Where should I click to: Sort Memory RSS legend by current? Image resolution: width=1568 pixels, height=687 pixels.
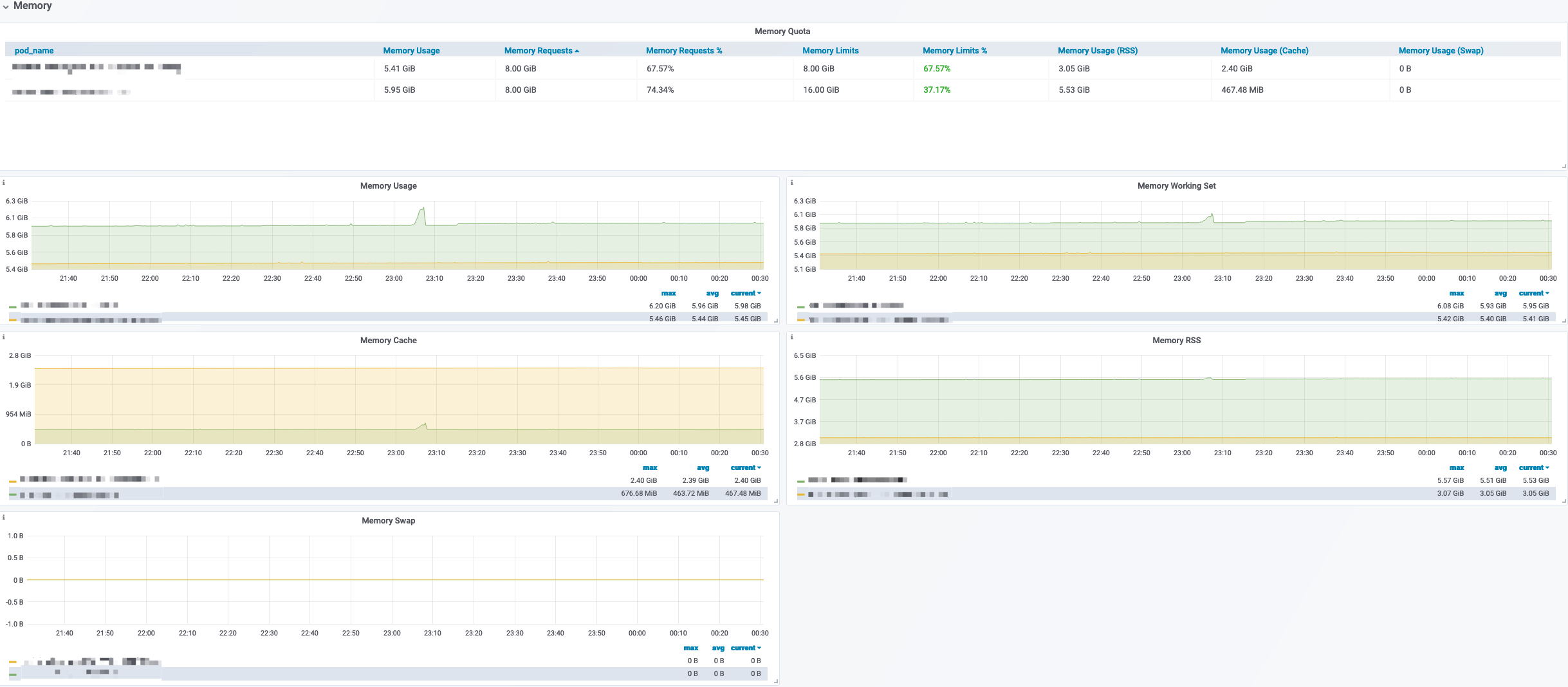point(1534,467)
